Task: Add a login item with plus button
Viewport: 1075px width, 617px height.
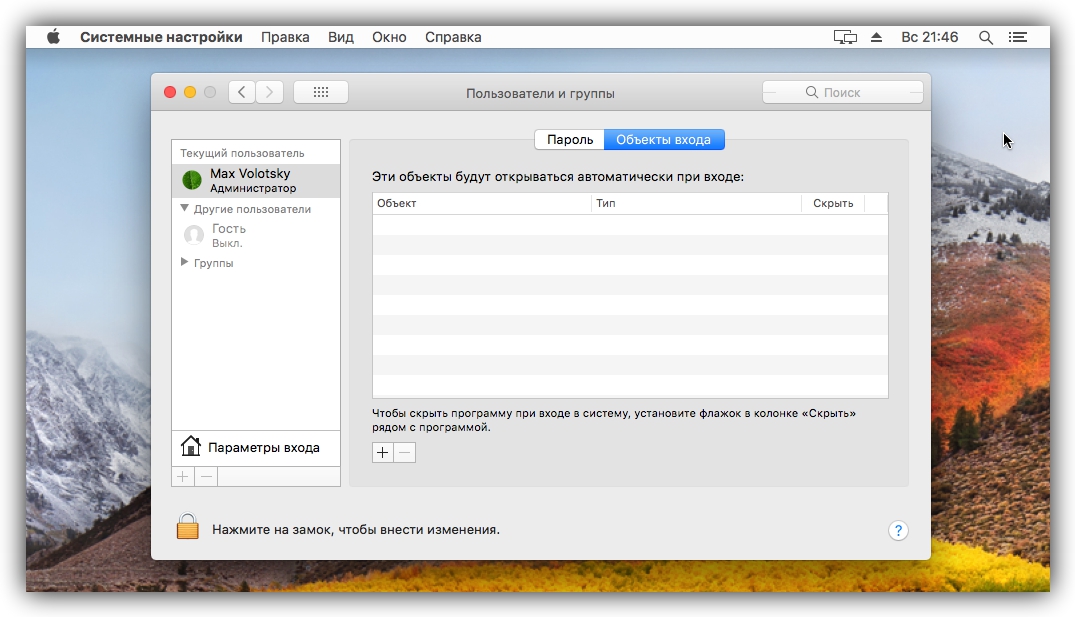Action: pos(383,452)
